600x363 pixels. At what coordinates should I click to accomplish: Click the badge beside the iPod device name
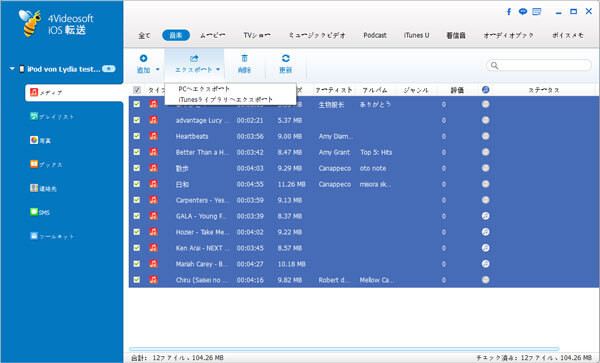[109, 69]
